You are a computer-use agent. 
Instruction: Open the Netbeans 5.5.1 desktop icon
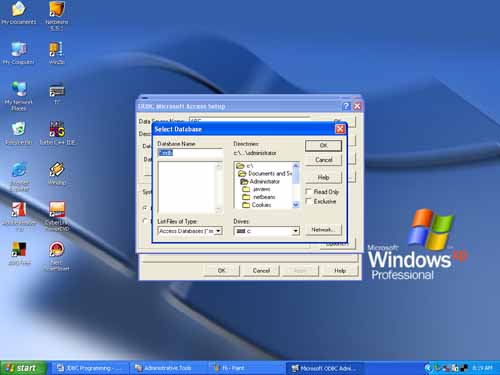56,16
